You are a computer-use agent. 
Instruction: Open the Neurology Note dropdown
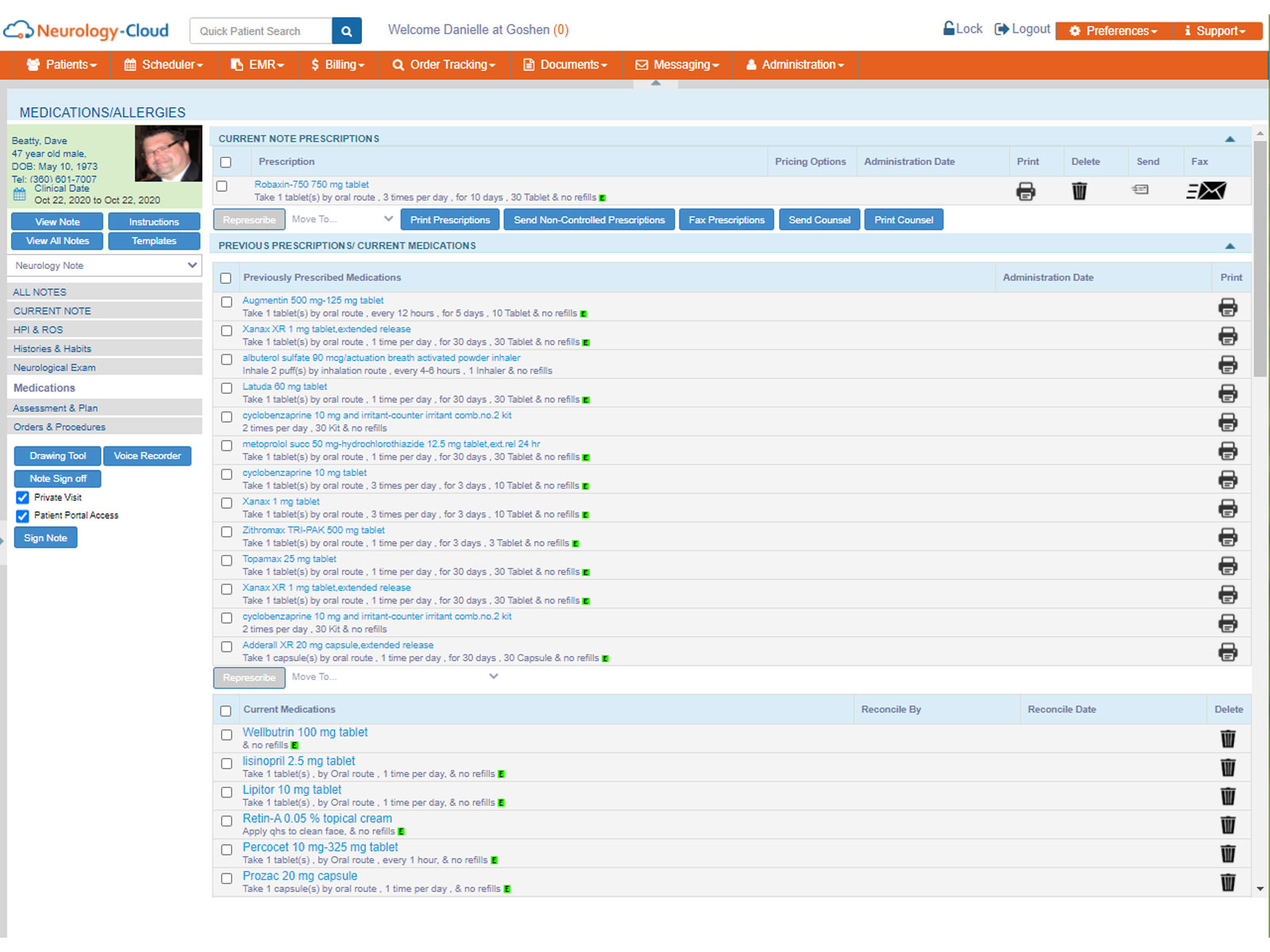pyautogui.click(x=104, y=266)
